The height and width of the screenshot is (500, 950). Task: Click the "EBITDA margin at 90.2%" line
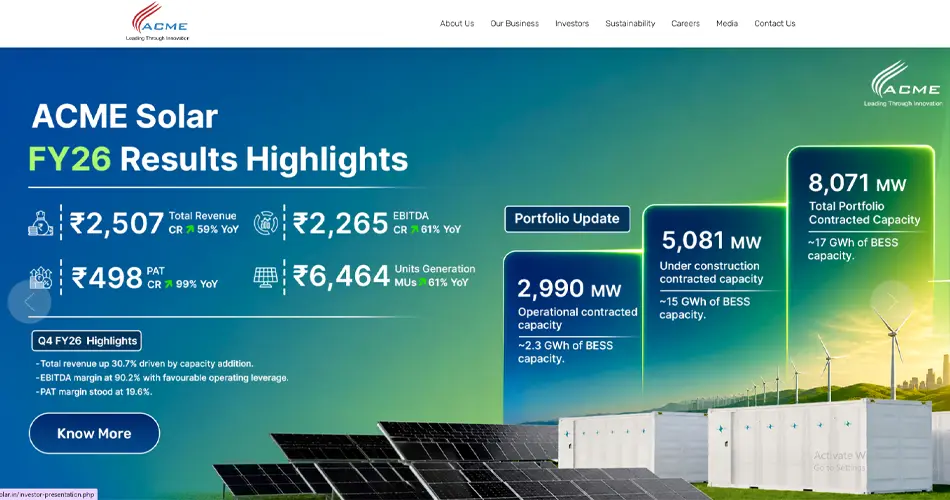point(162,378)
